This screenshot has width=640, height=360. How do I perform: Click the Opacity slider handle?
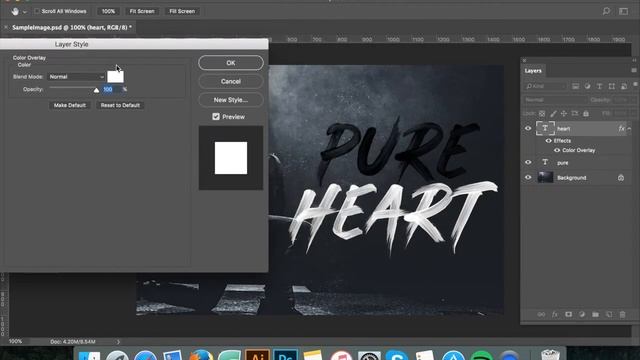96,90
